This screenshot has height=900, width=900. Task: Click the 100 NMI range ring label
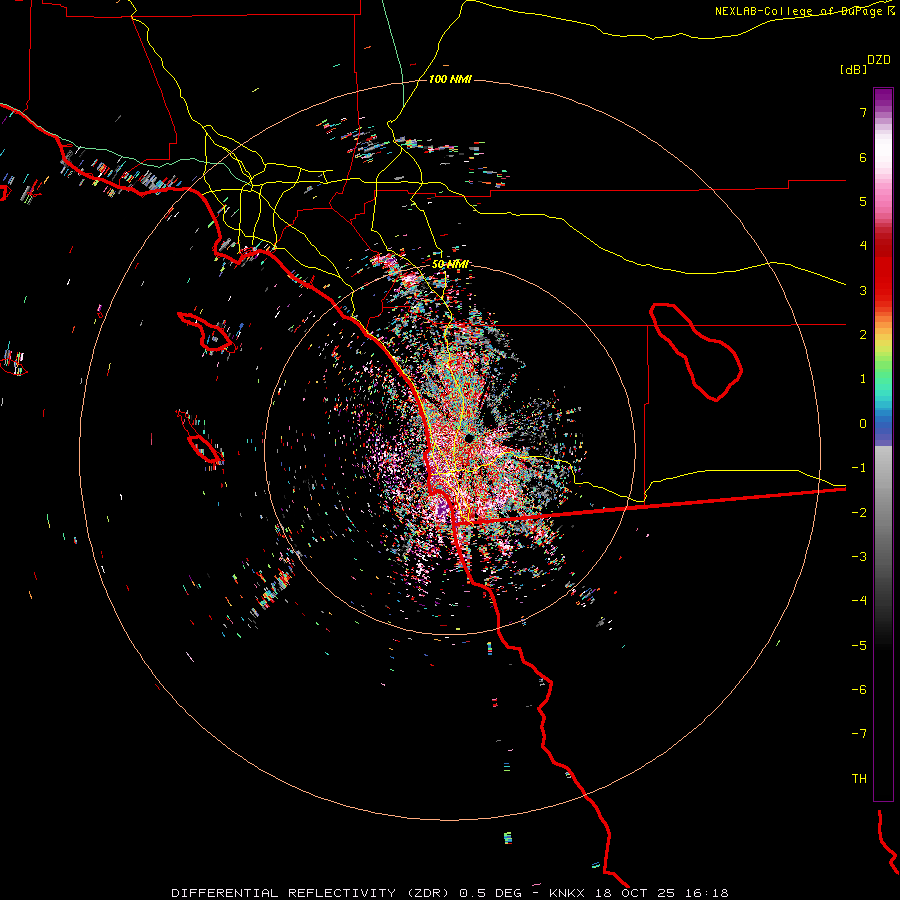click(450, 79)
